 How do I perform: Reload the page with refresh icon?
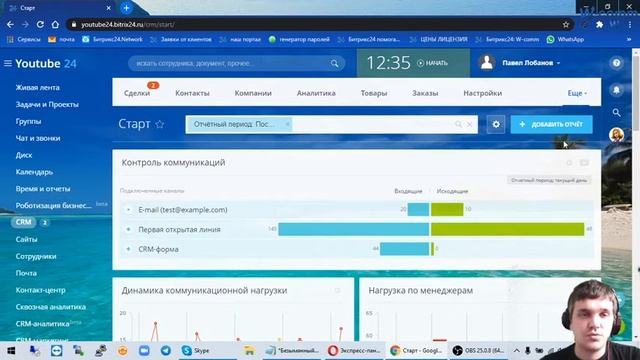point(40,24)
